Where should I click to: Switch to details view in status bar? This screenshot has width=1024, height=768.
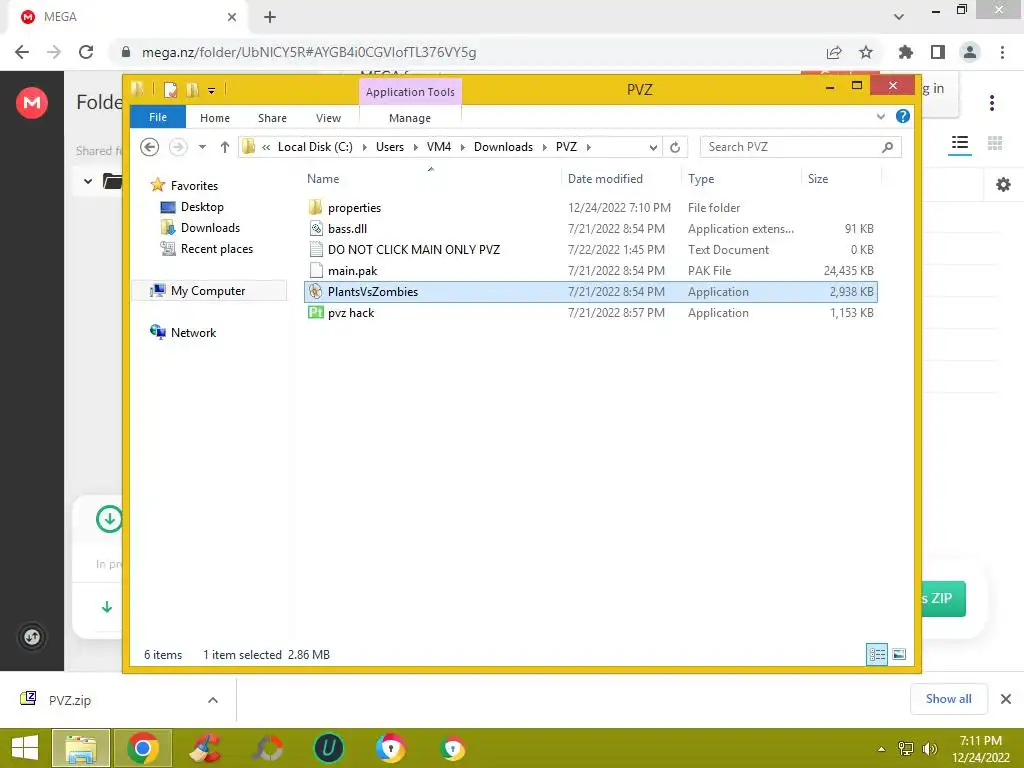876,654
